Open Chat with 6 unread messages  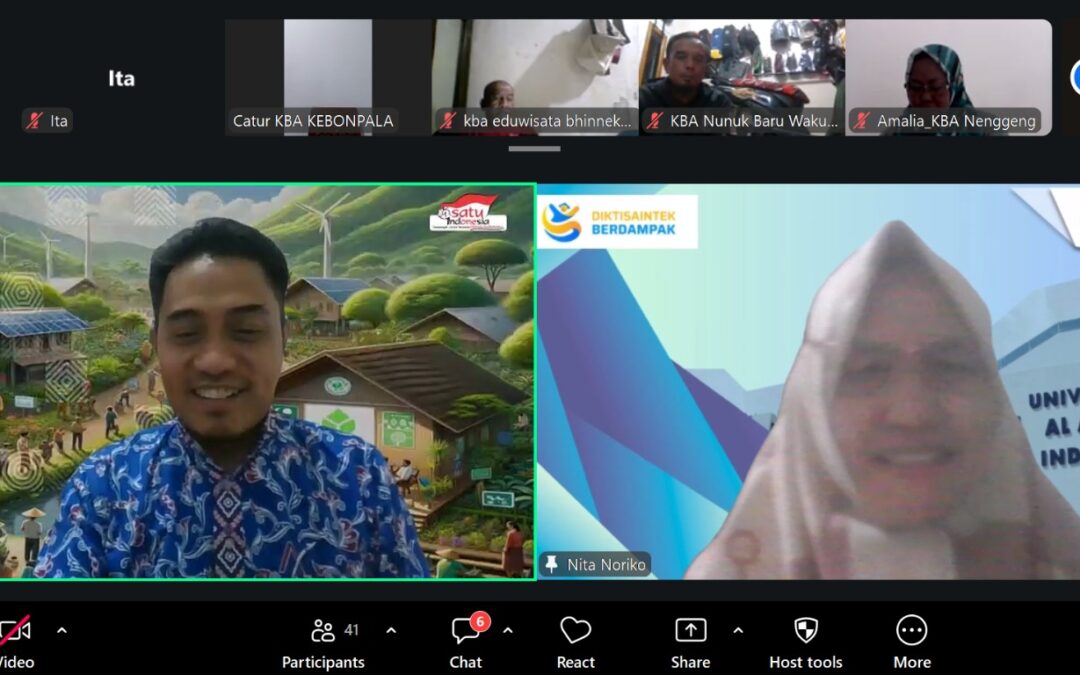465,641
